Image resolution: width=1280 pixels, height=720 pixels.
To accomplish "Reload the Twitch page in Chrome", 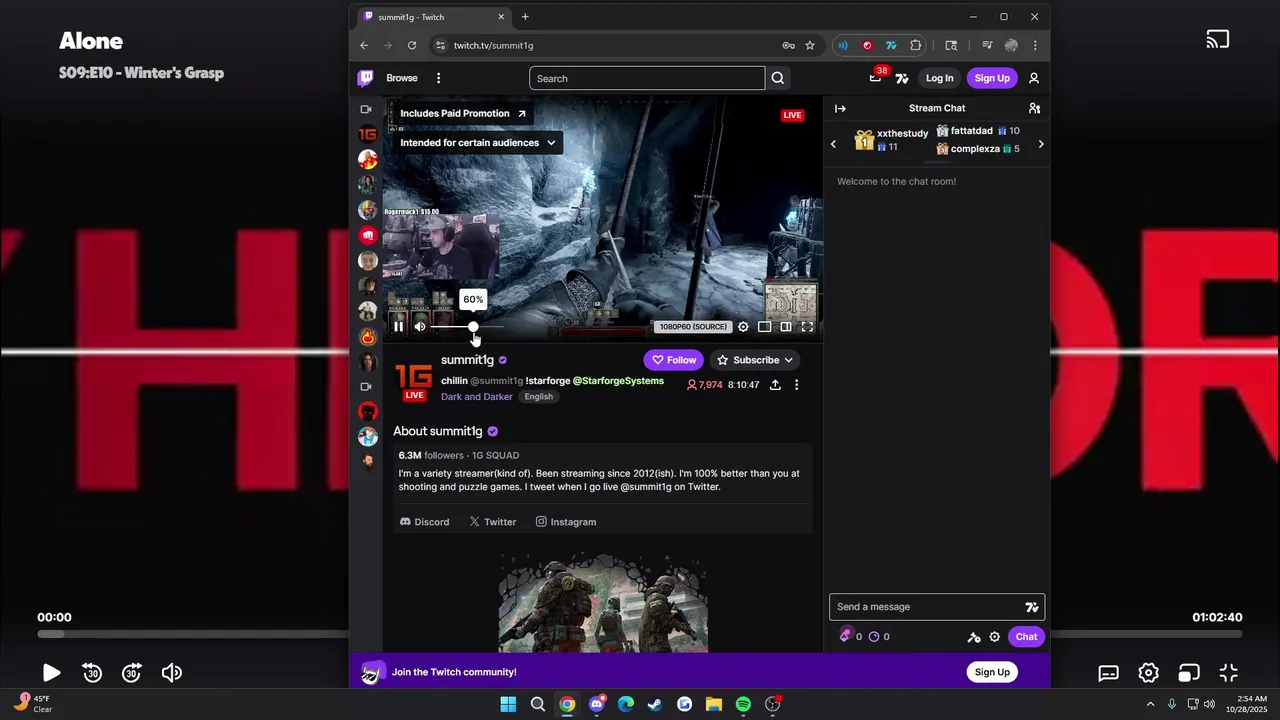I will point(412,45).
